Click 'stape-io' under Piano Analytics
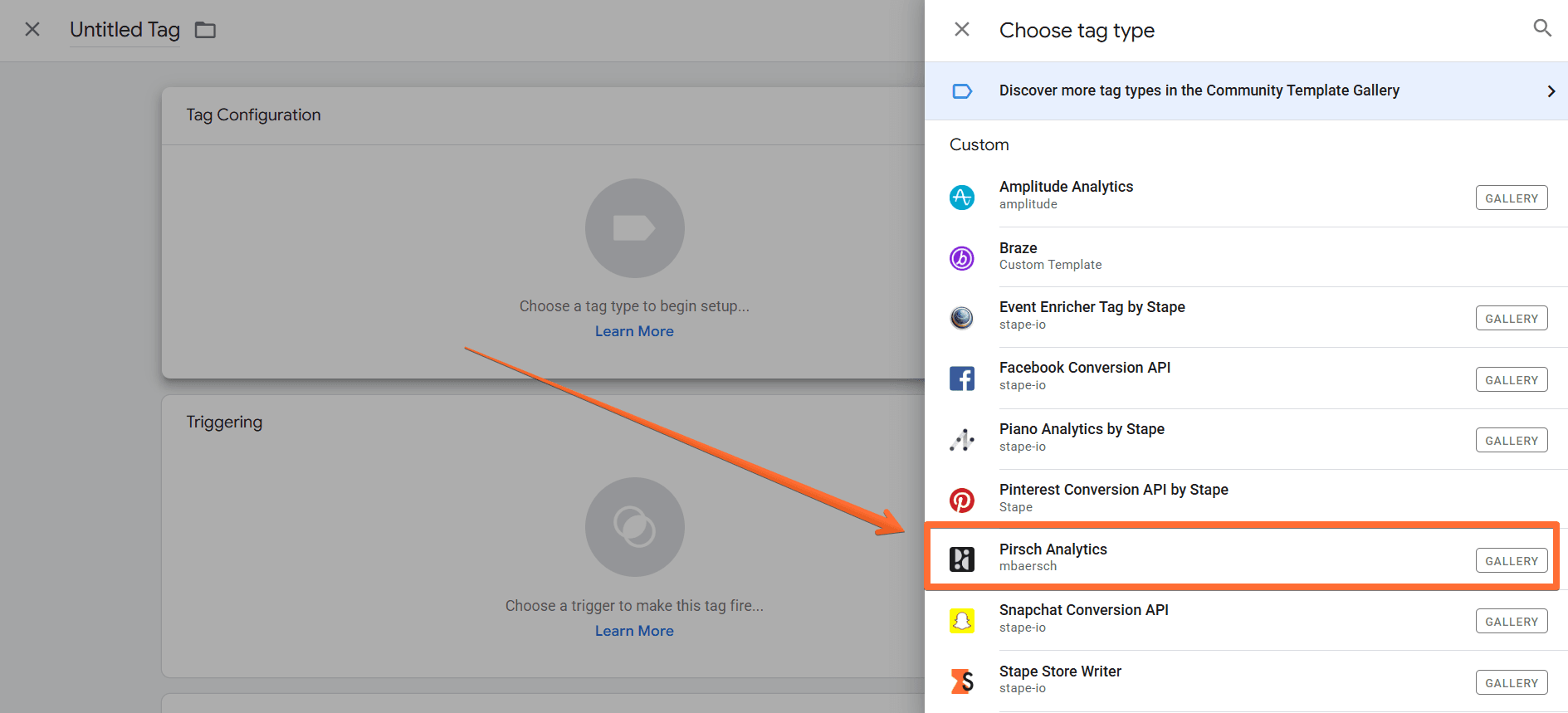Screen dimensions: 1568x713 (x=1022, y=447)
